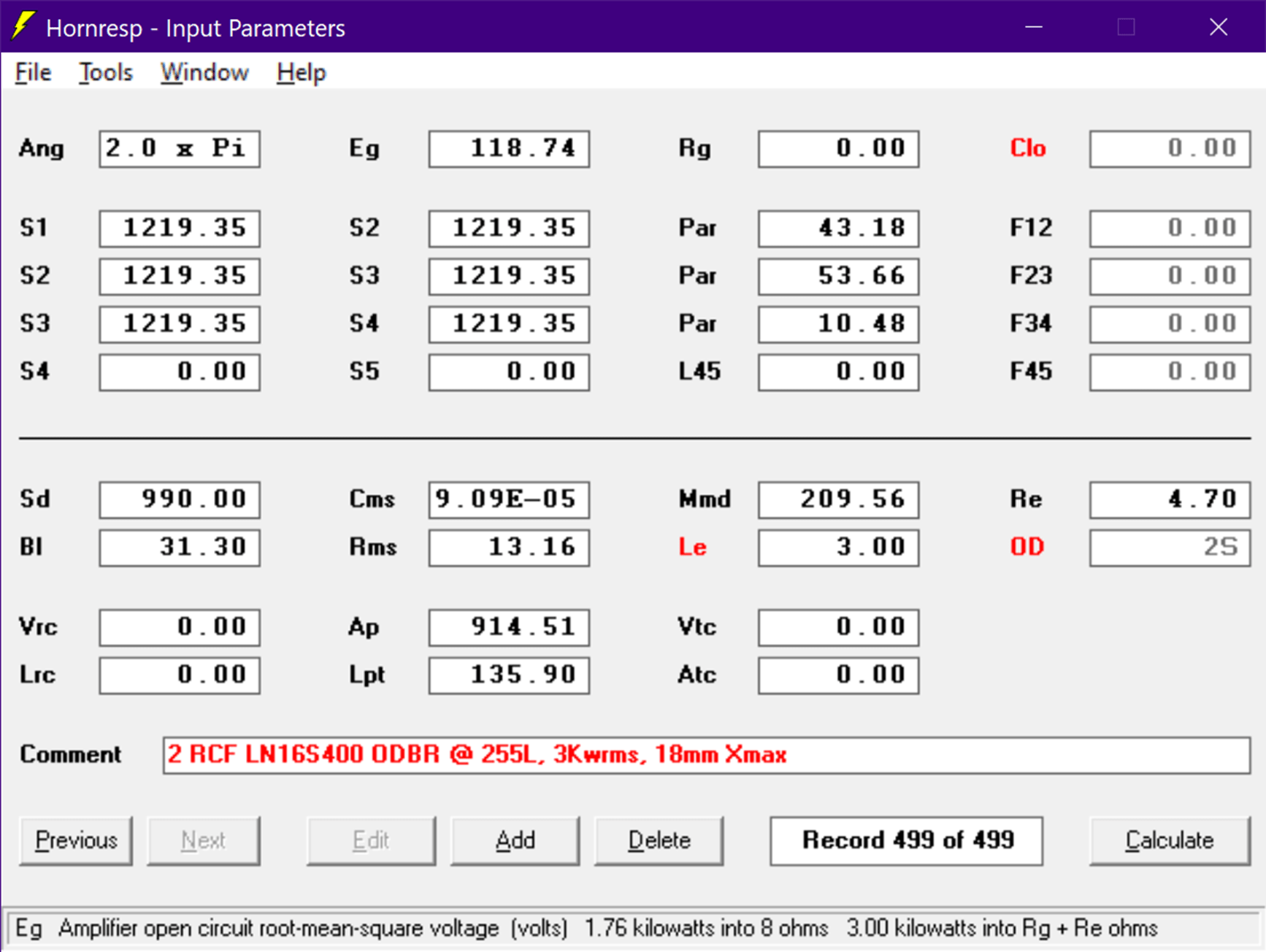Click the Bl field showing 31.30
Screen dimensions: 1266x952
click(x=180, y=548)
